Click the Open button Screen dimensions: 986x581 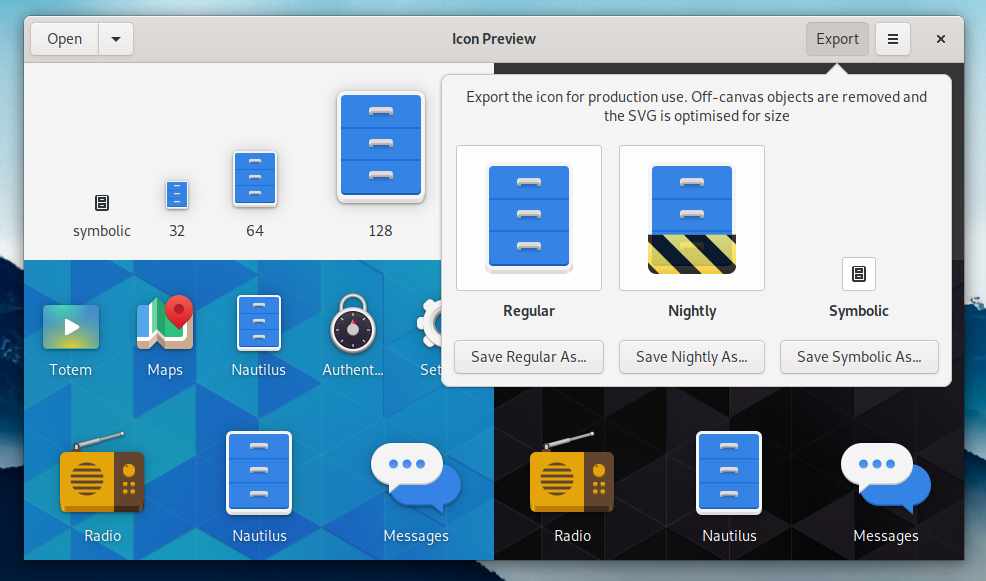click(x=65, y=39)
